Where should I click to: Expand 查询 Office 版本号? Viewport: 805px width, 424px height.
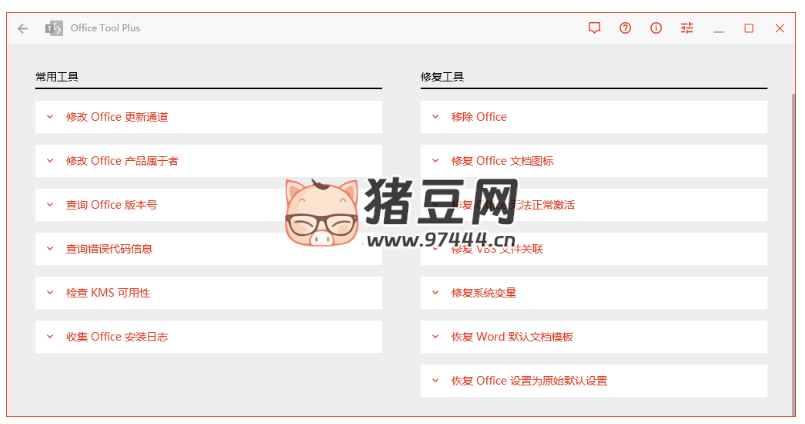pos(208,205)
